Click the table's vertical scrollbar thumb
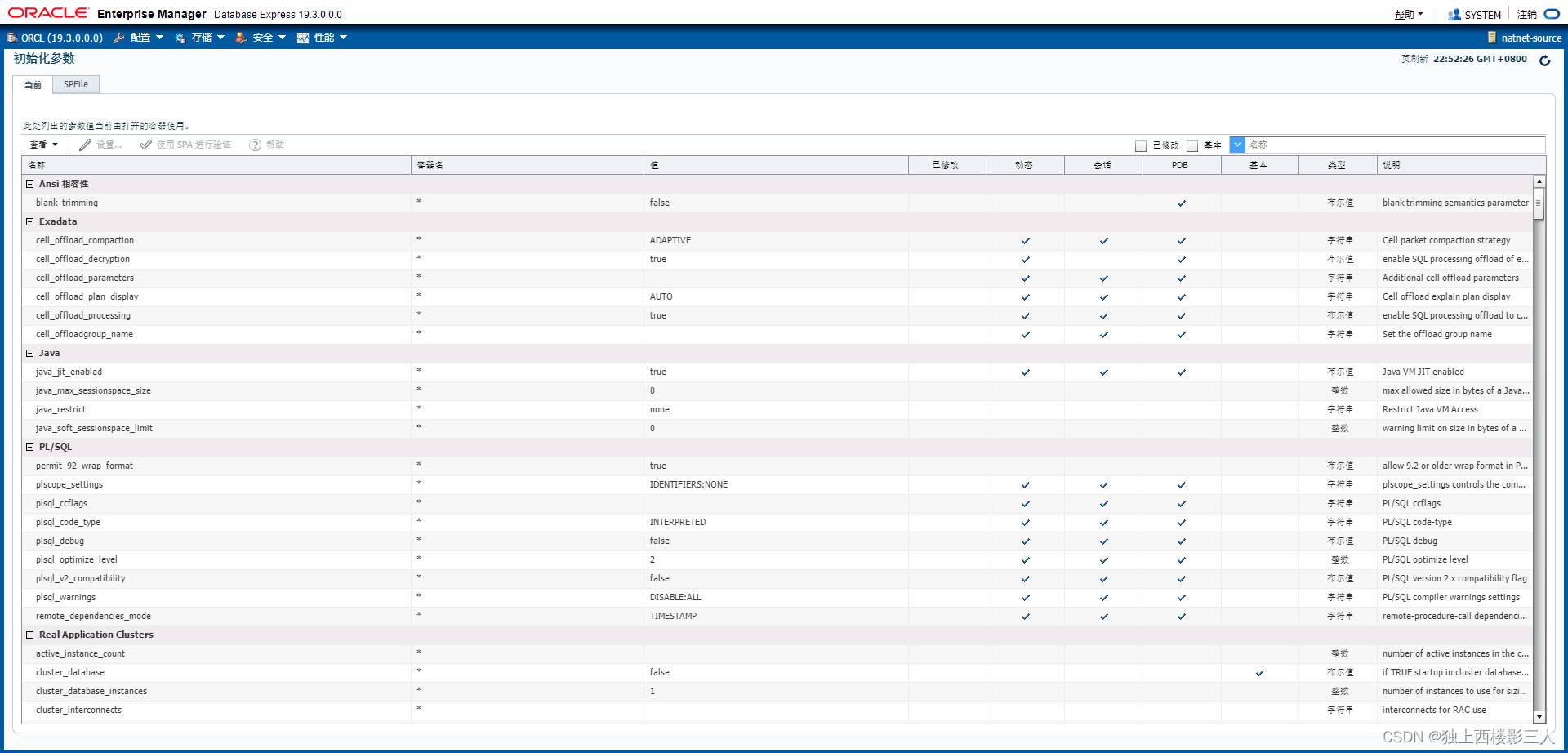The width and height of the screenshot is (1568, 753). 1539,204
